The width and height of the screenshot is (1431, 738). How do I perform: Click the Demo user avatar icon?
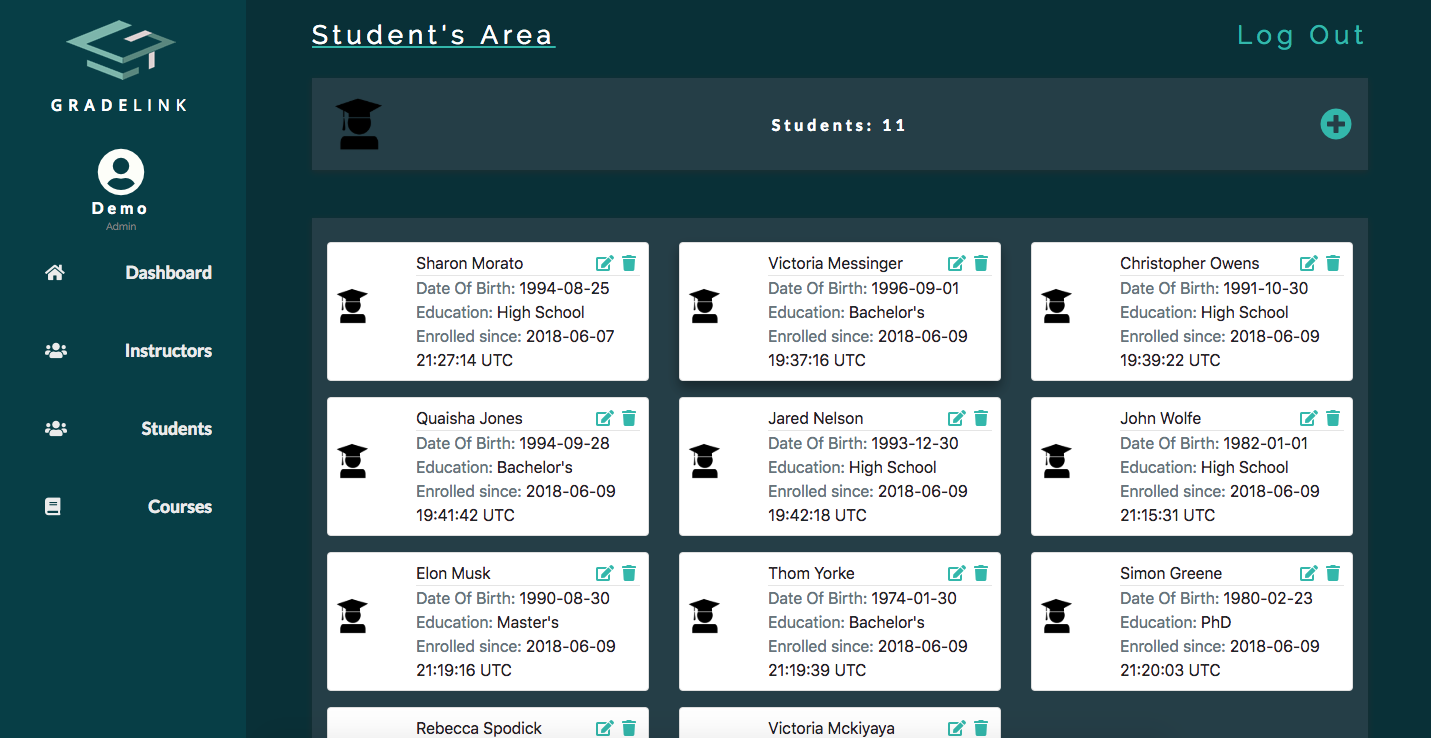click(121, 172)
